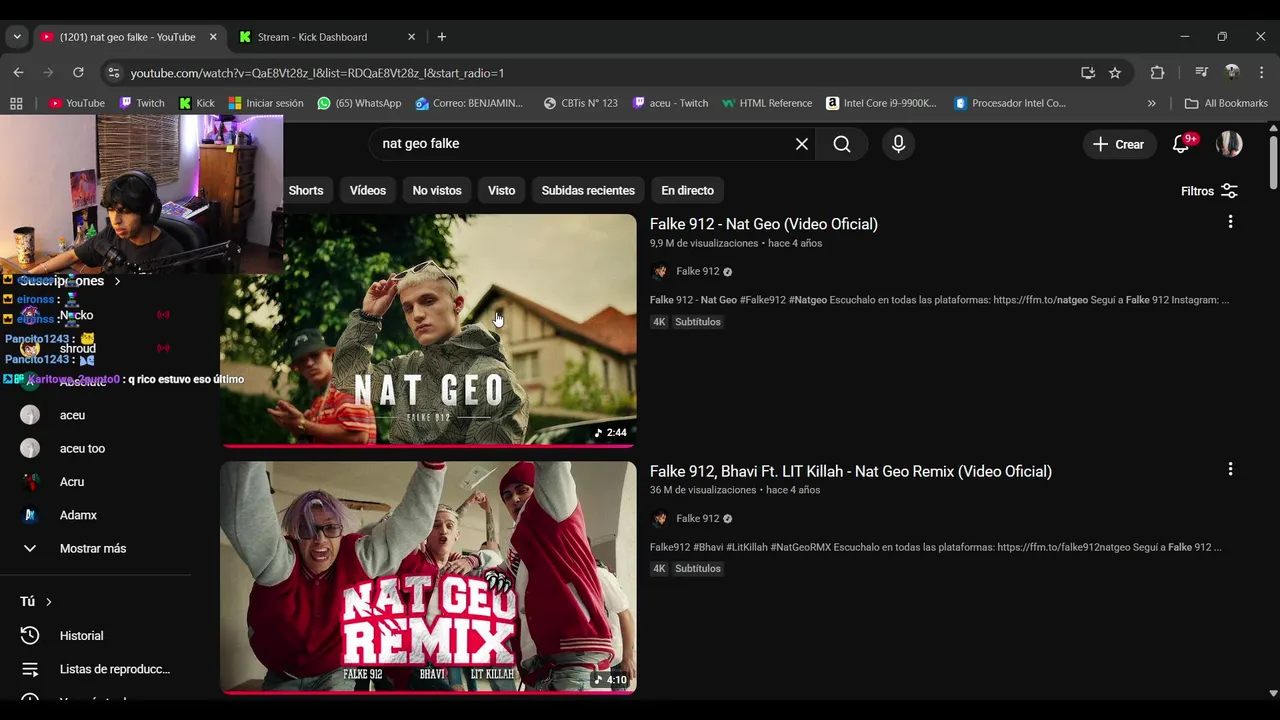Expand hidden bookmarks with the double chevron

1152,103
